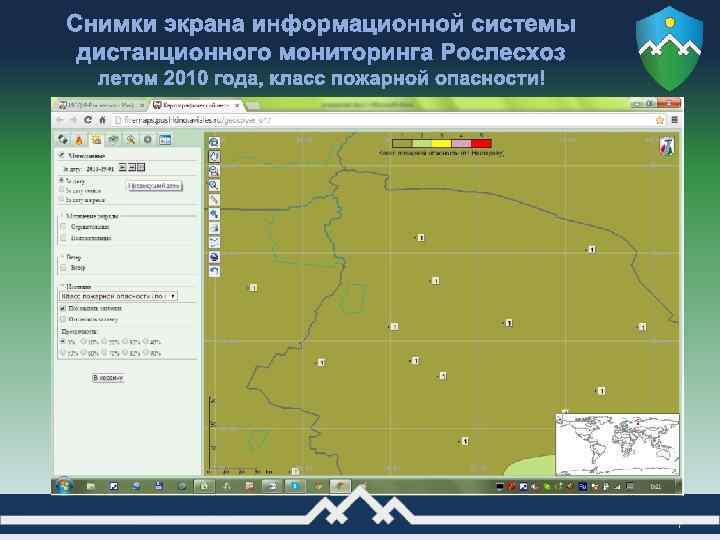Select the 90% transparency radio button
Screen dimensions: 720x540
click(x=146, y=353)
